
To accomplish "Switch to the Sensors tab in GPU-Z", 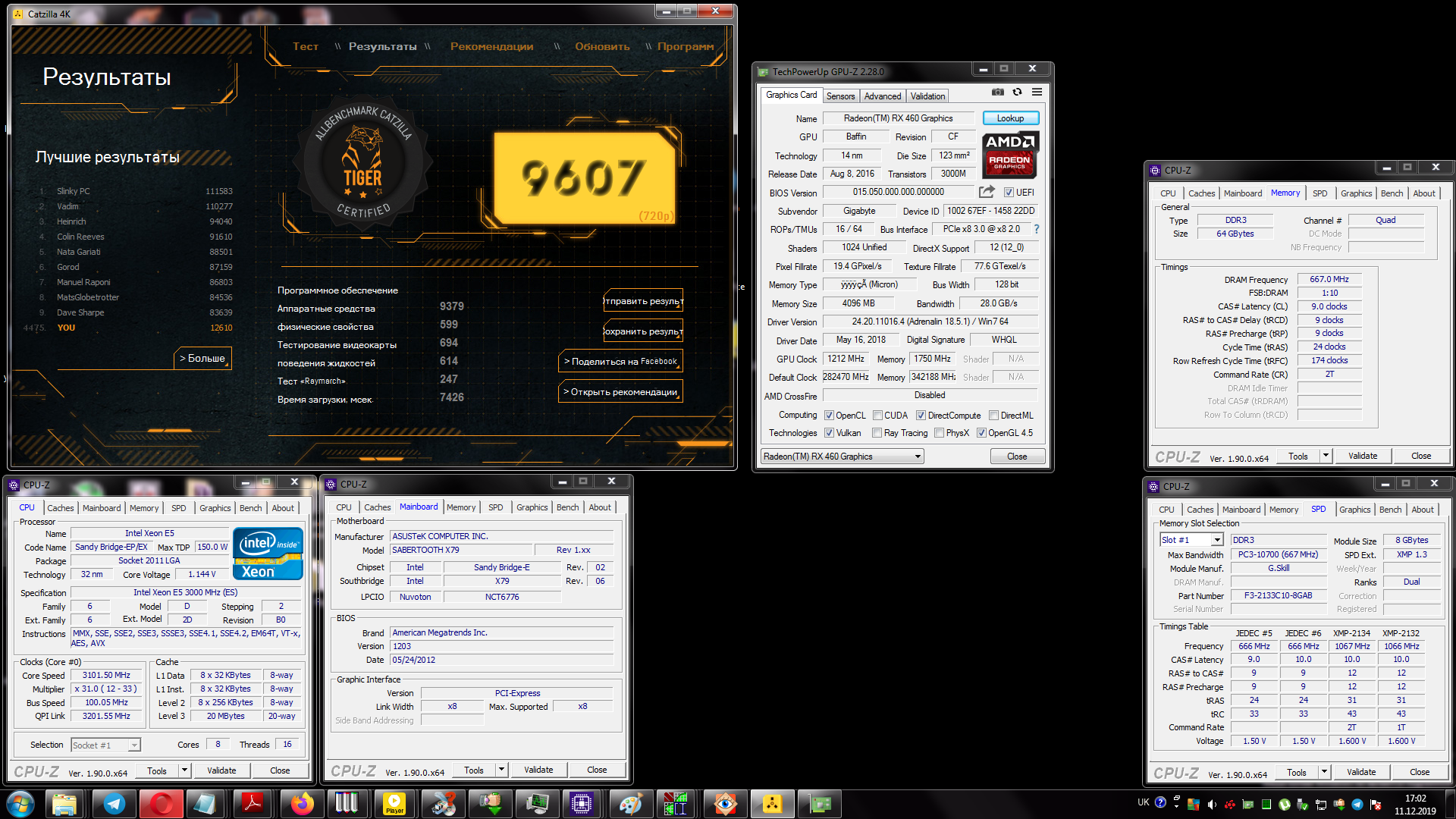I will [x=840, y=96].
